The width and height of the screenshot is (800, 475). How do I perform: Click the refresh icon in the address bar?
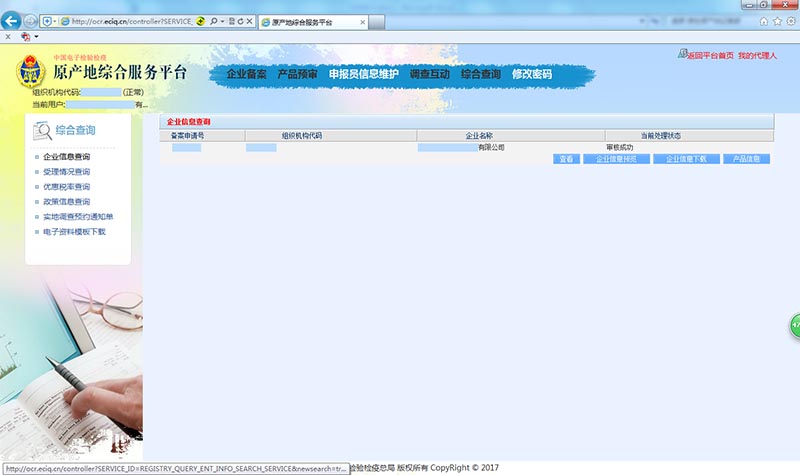[x=240, y=21]
